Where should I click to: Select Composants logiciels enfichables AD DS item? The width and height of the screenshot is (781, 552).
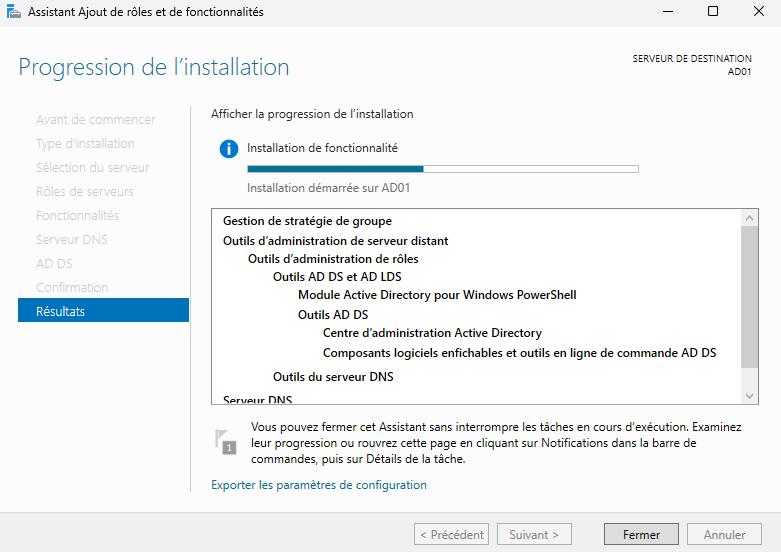tap(519, 353)
